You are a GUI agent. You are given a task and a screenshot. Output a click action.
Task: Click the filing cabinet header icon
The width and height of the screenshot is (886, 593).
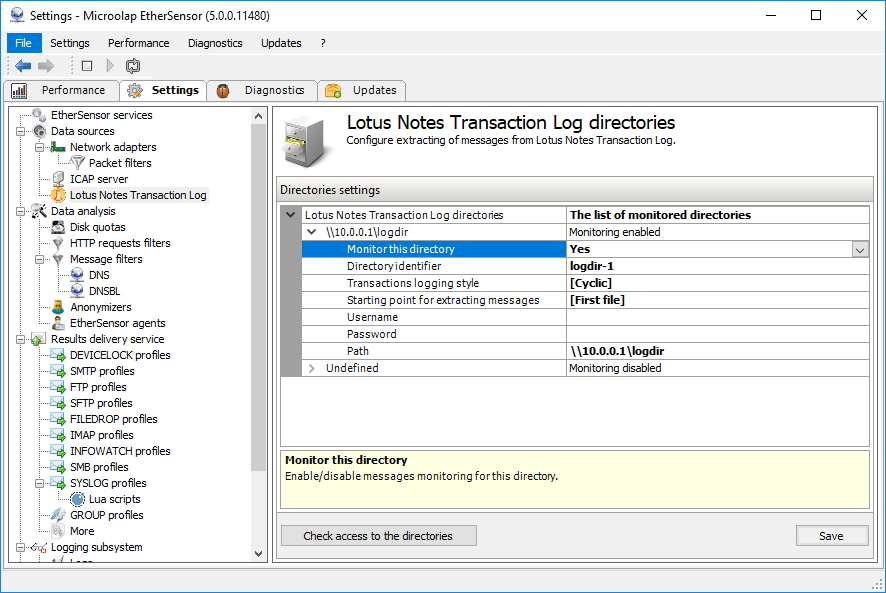coord(305,141)
